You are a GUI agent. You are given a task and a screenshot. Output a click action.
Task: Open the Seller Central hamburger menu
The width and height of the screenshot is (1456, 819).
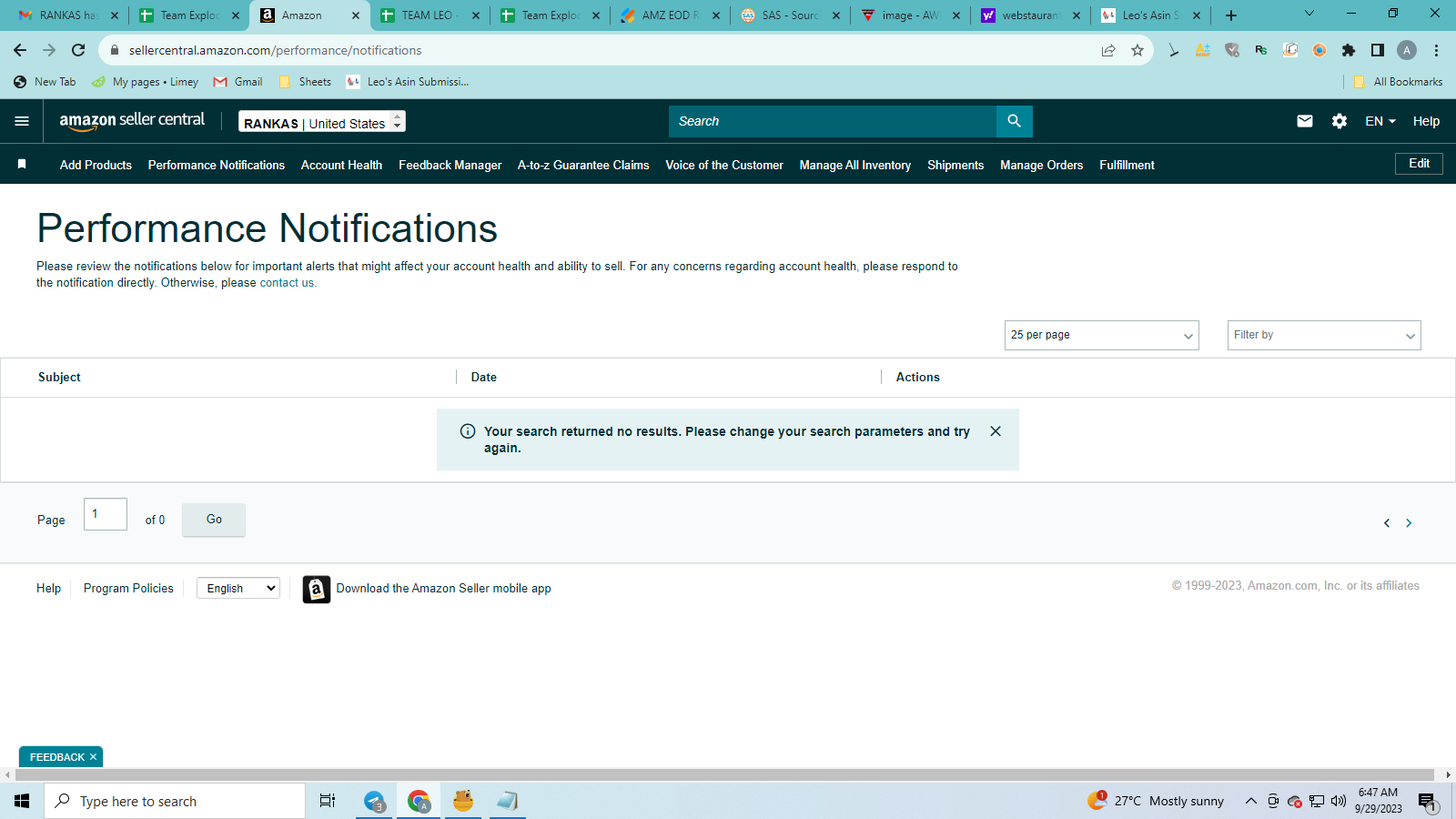point(22,121)
